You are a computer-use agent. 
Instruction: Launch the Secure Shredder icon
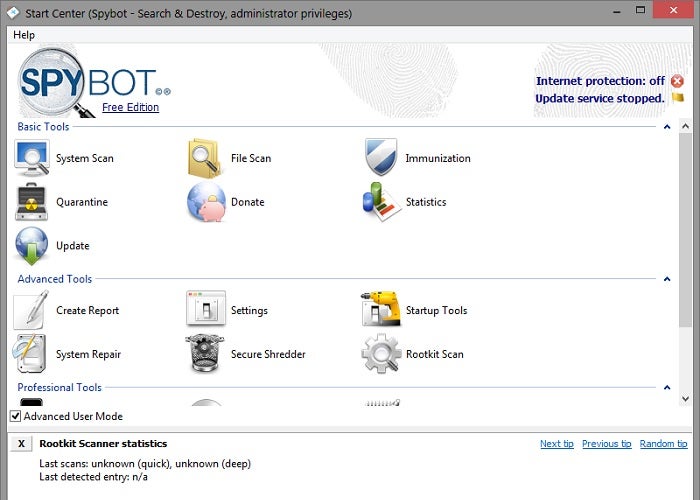pyautogui.click(x=206, y=354)
